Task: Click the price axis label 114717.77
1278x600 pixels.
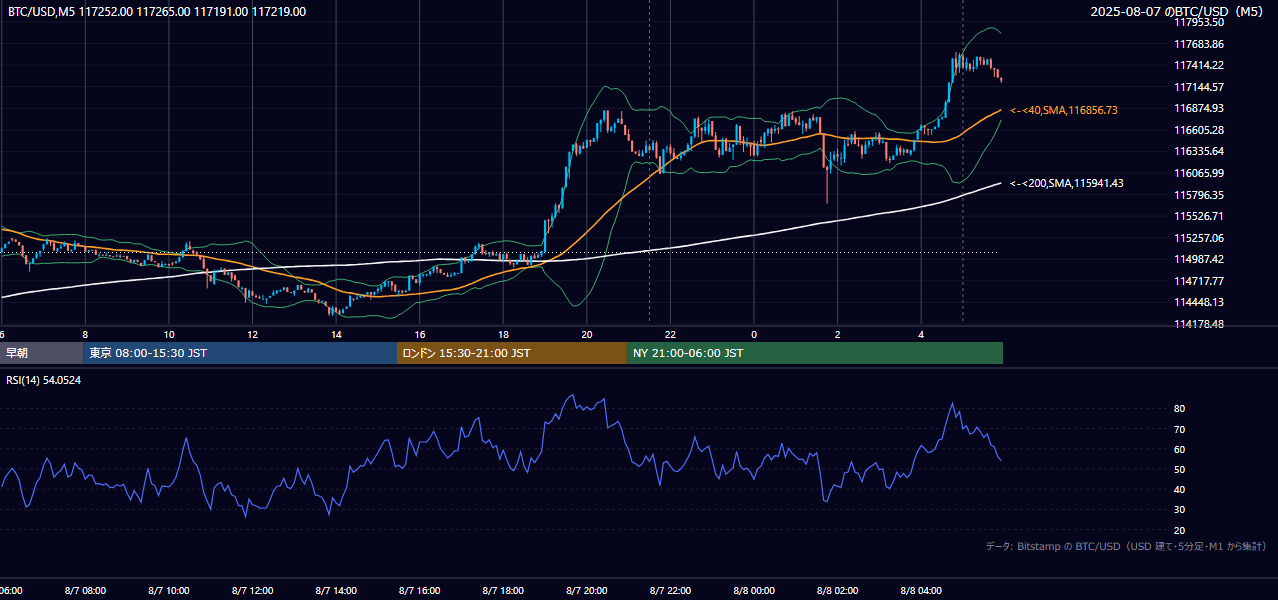Action: pyautogui.click(x=1199, y=281)
